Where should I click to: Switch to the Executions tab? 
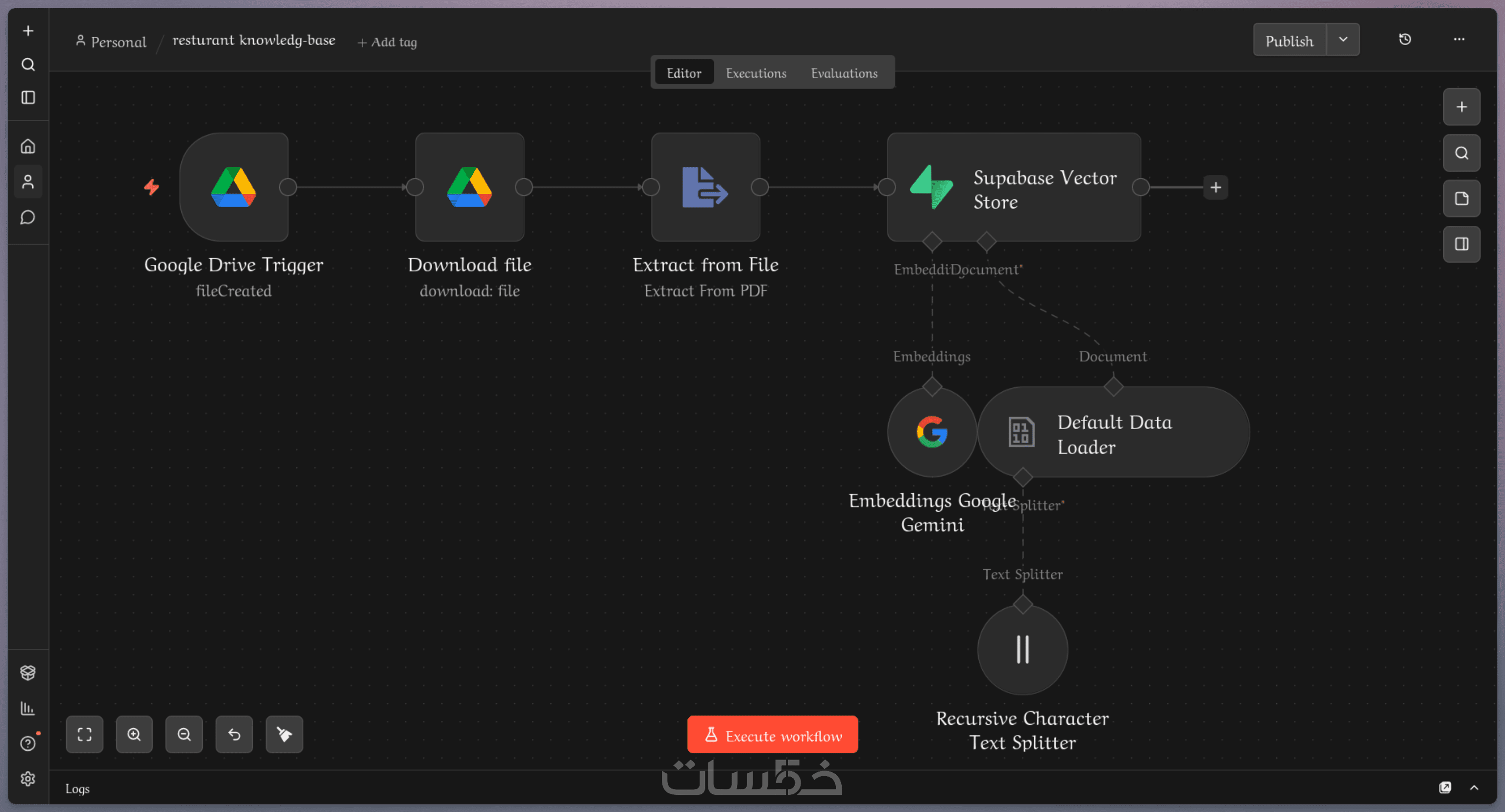pos(755,73)
